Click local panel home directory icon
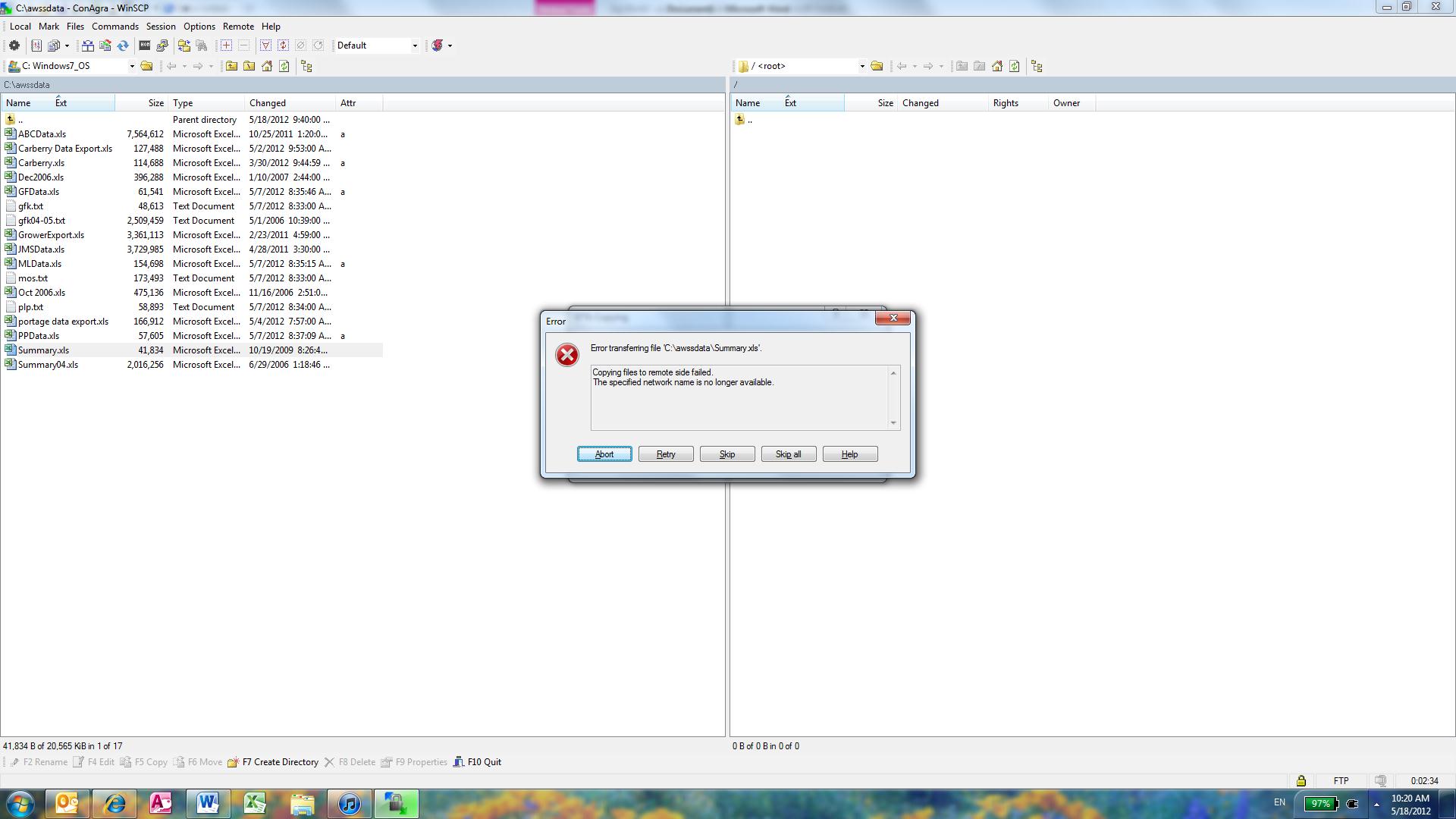This screenshot has width=1456, height=819. coord(267,66)
